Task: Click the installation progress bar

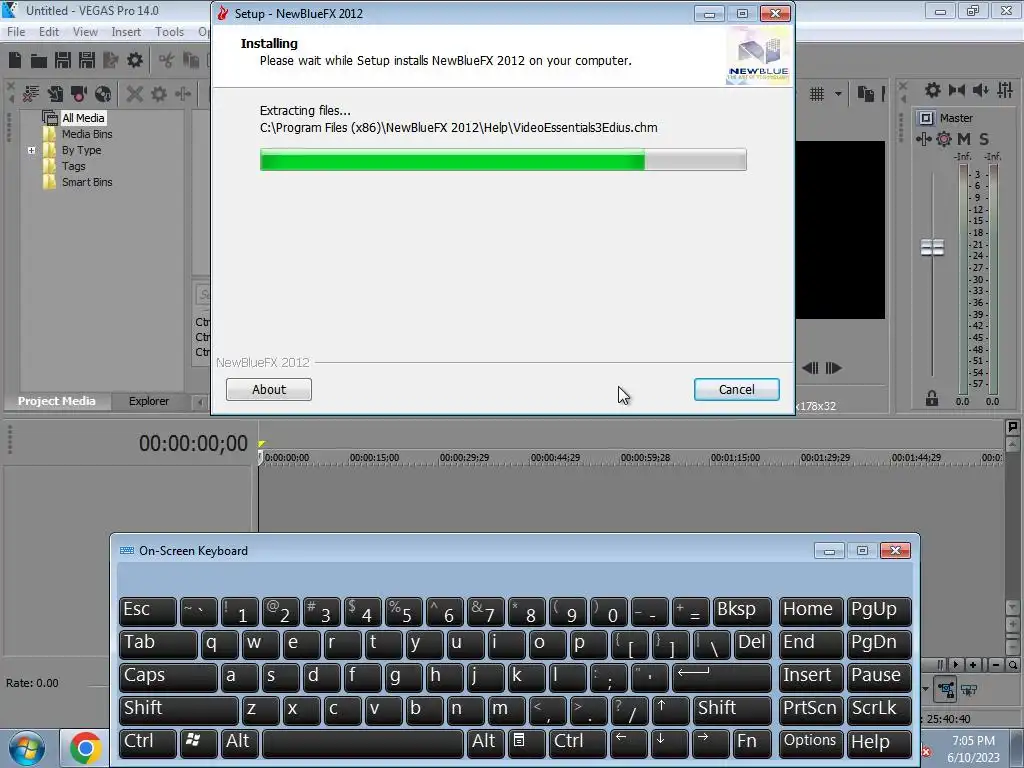Action: point(503,159)
